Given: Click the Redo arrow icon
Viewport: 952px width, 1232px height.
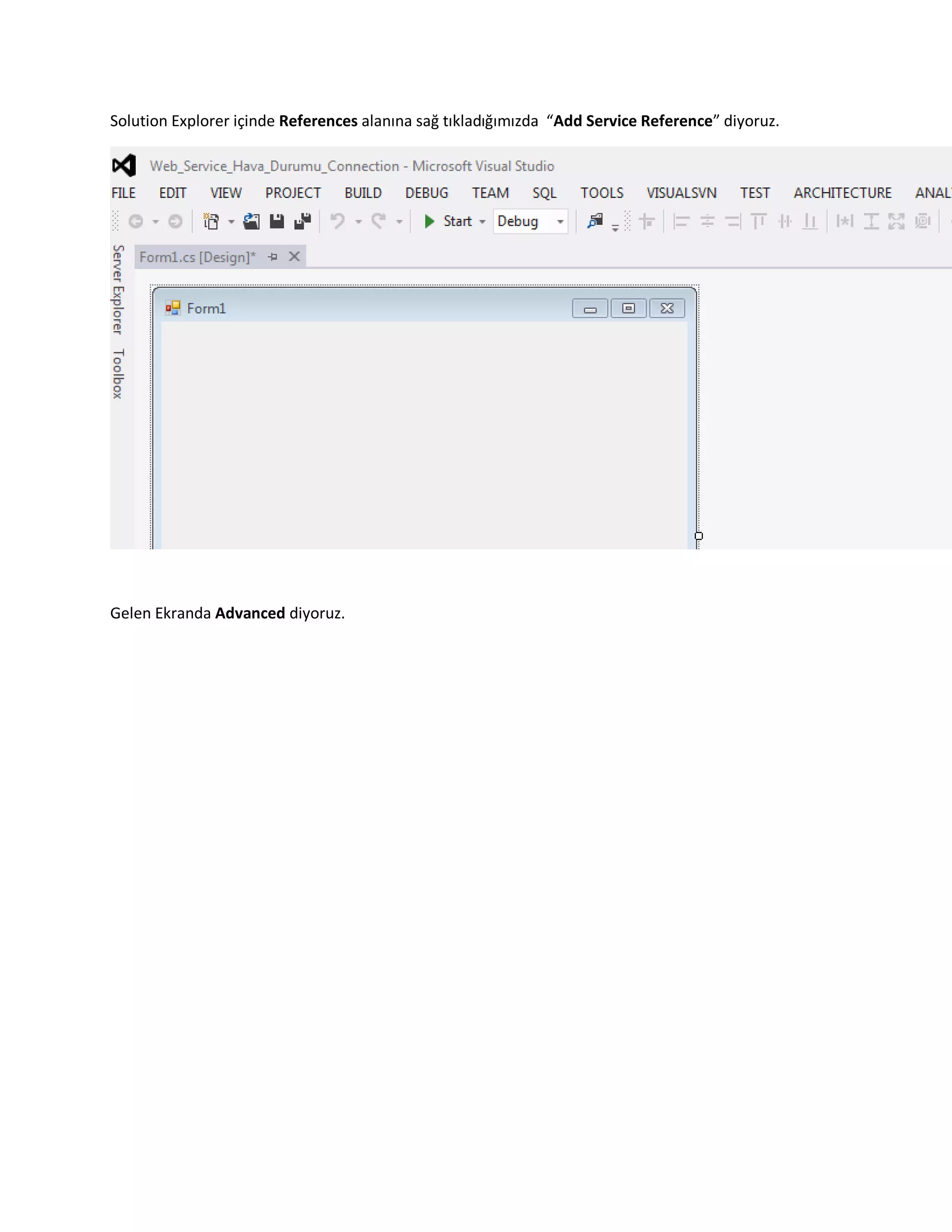Looking at the screenshot, I should click(x=378, y=221).
